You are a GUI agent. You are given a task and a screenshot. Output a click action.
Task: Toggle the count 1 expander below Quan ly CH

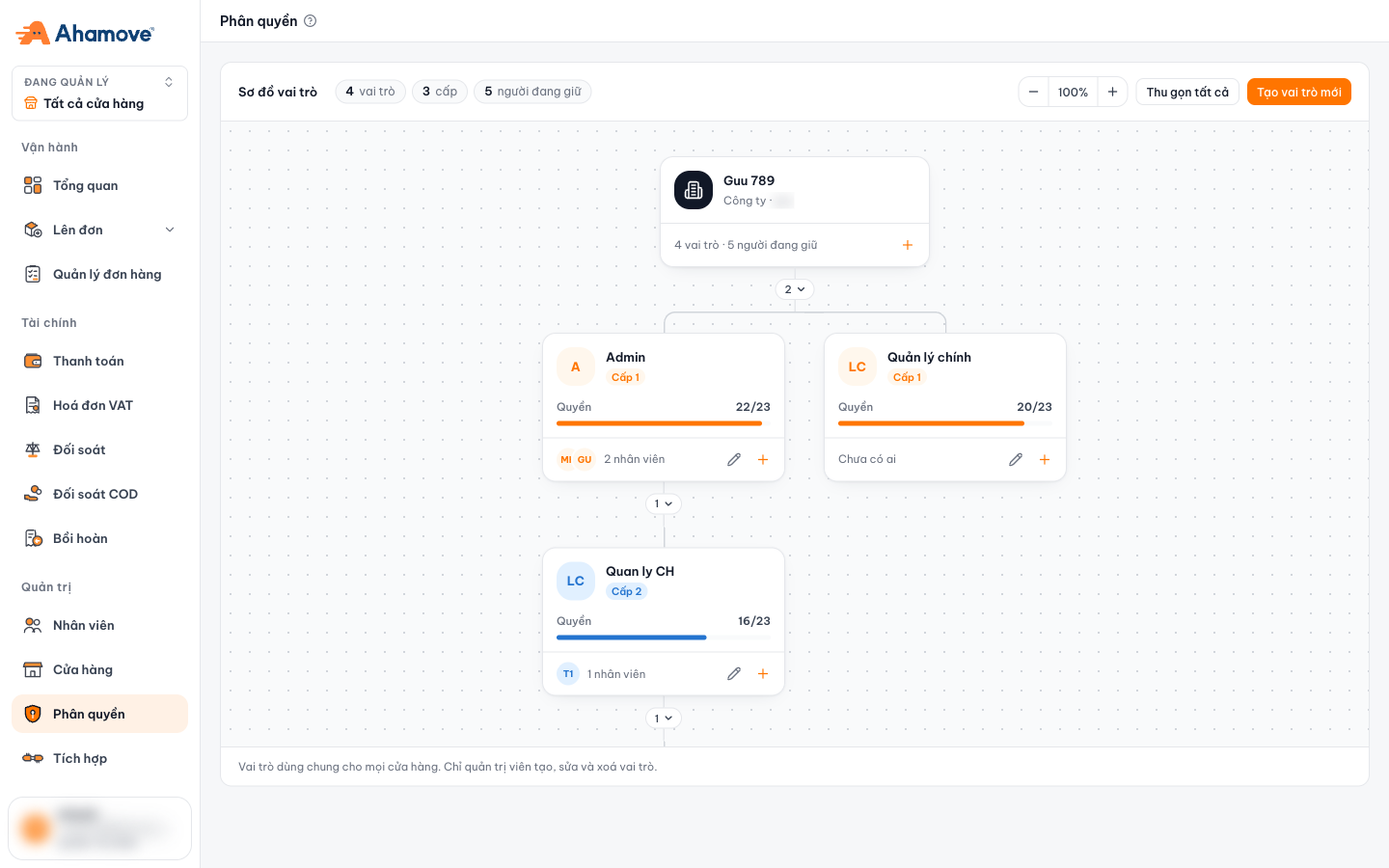(x=664, y=719)
